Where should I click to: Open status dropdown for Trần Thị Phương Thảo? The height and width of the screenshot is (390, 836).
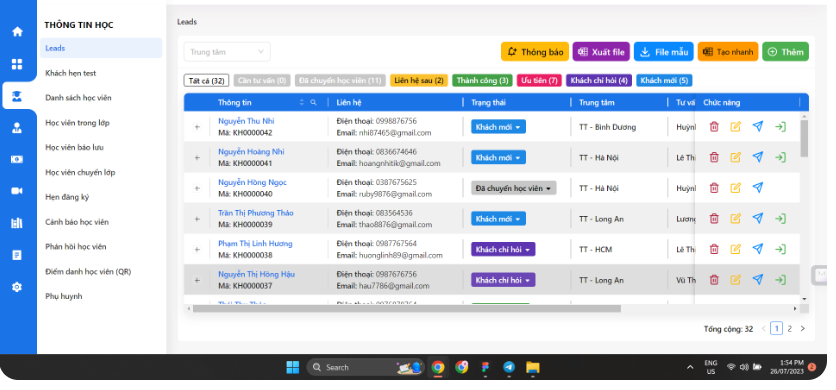point(498,219)
